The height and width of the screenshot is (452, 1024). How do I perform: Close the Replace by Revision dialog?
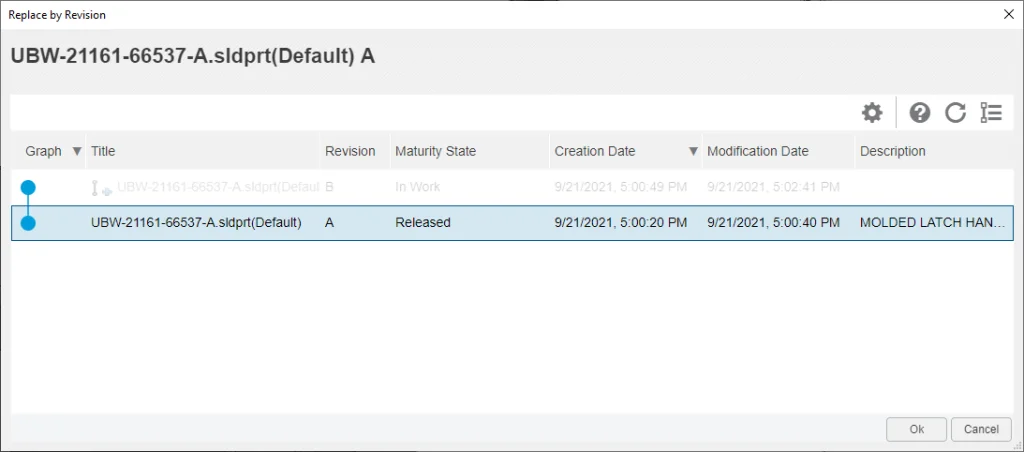(x=1007, y=15)
